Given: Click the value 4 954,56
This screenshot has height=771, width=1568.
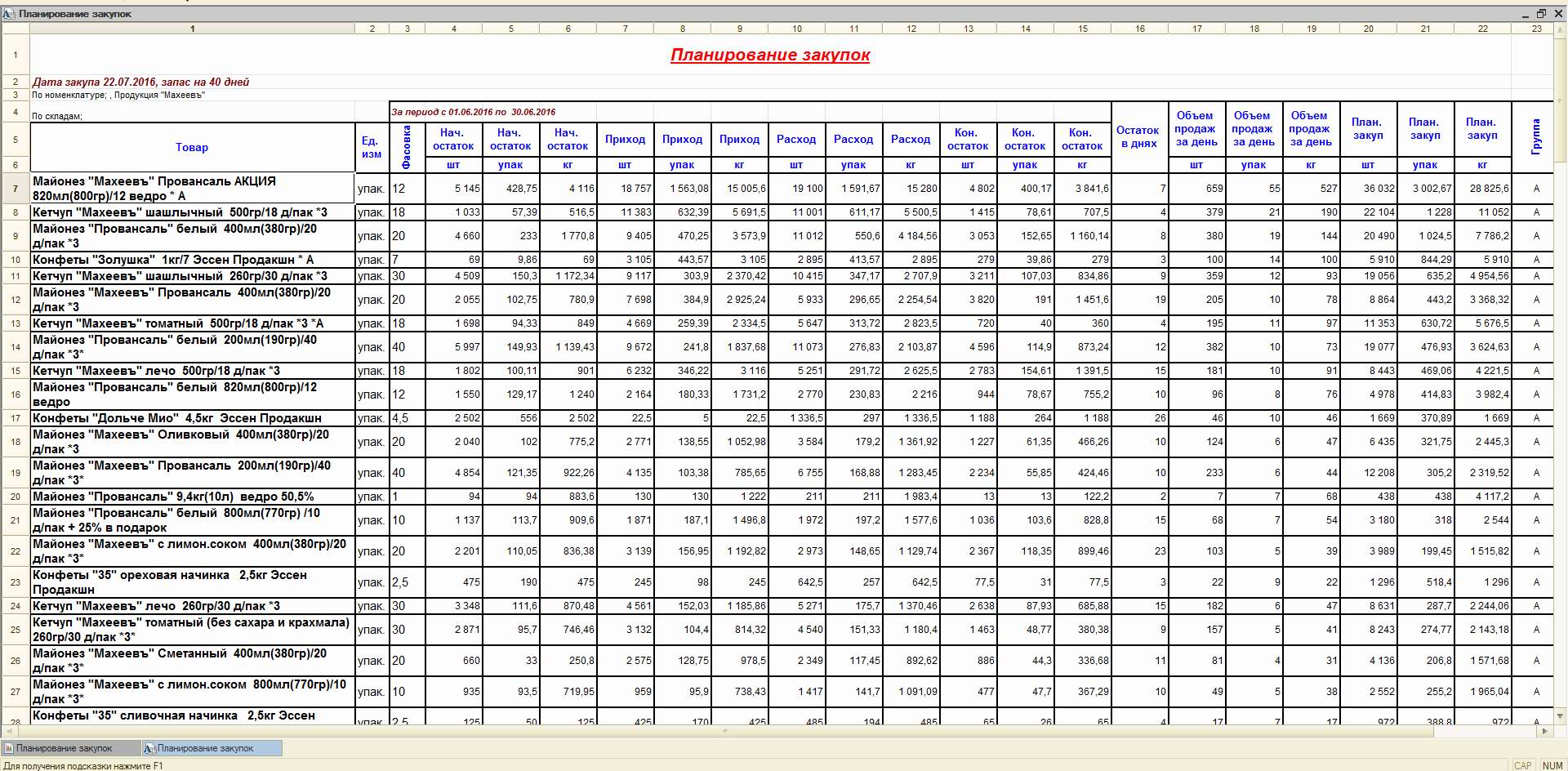Looking at the screenshot, I should 1489,276.
